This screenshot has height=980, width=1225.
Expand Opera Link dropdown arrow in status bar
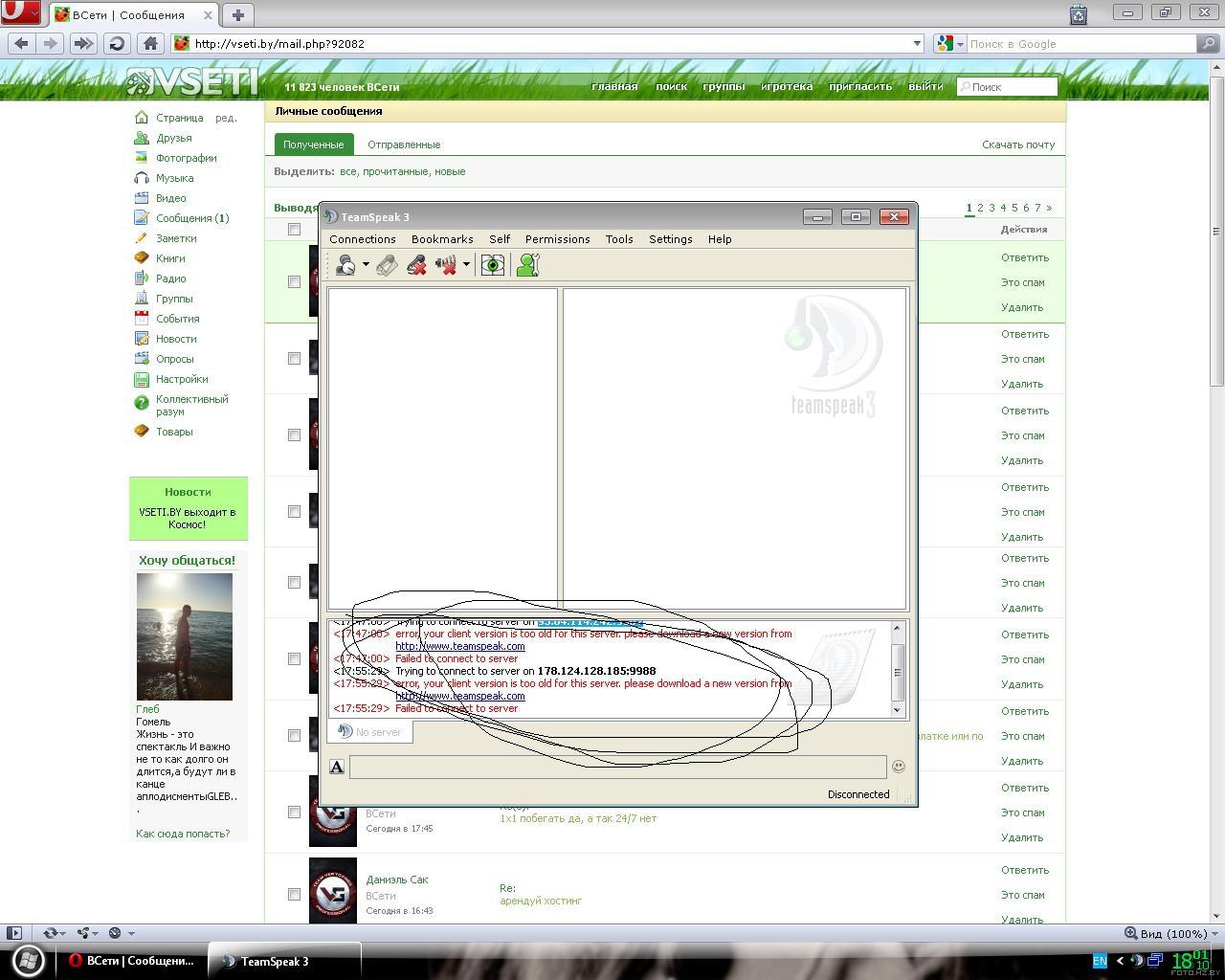pyautogui.click(x=63, y=934)
